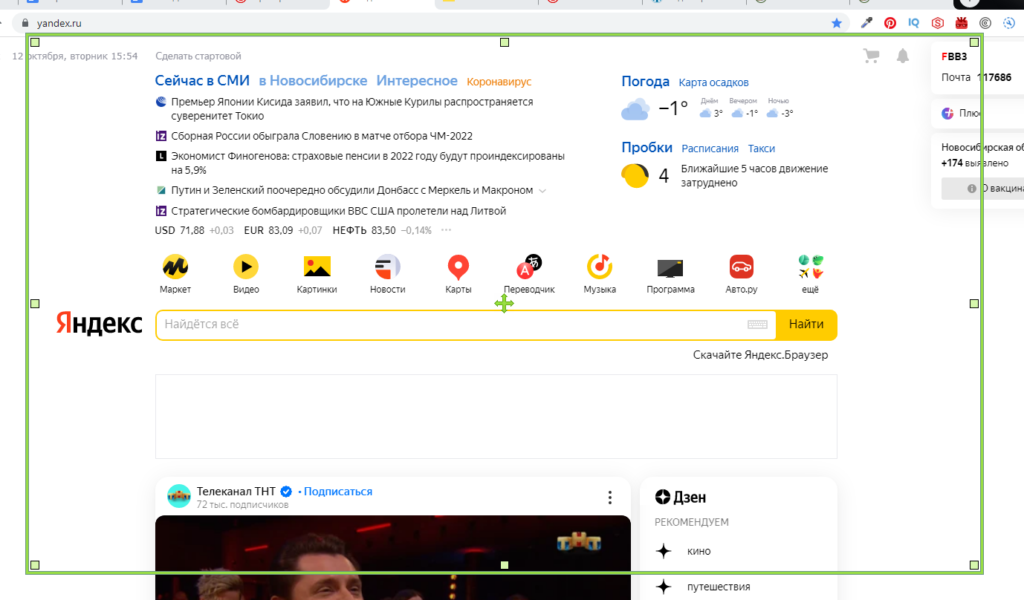Click the eyedropper extension icon

pyautogui.click(x=867, y=23)
